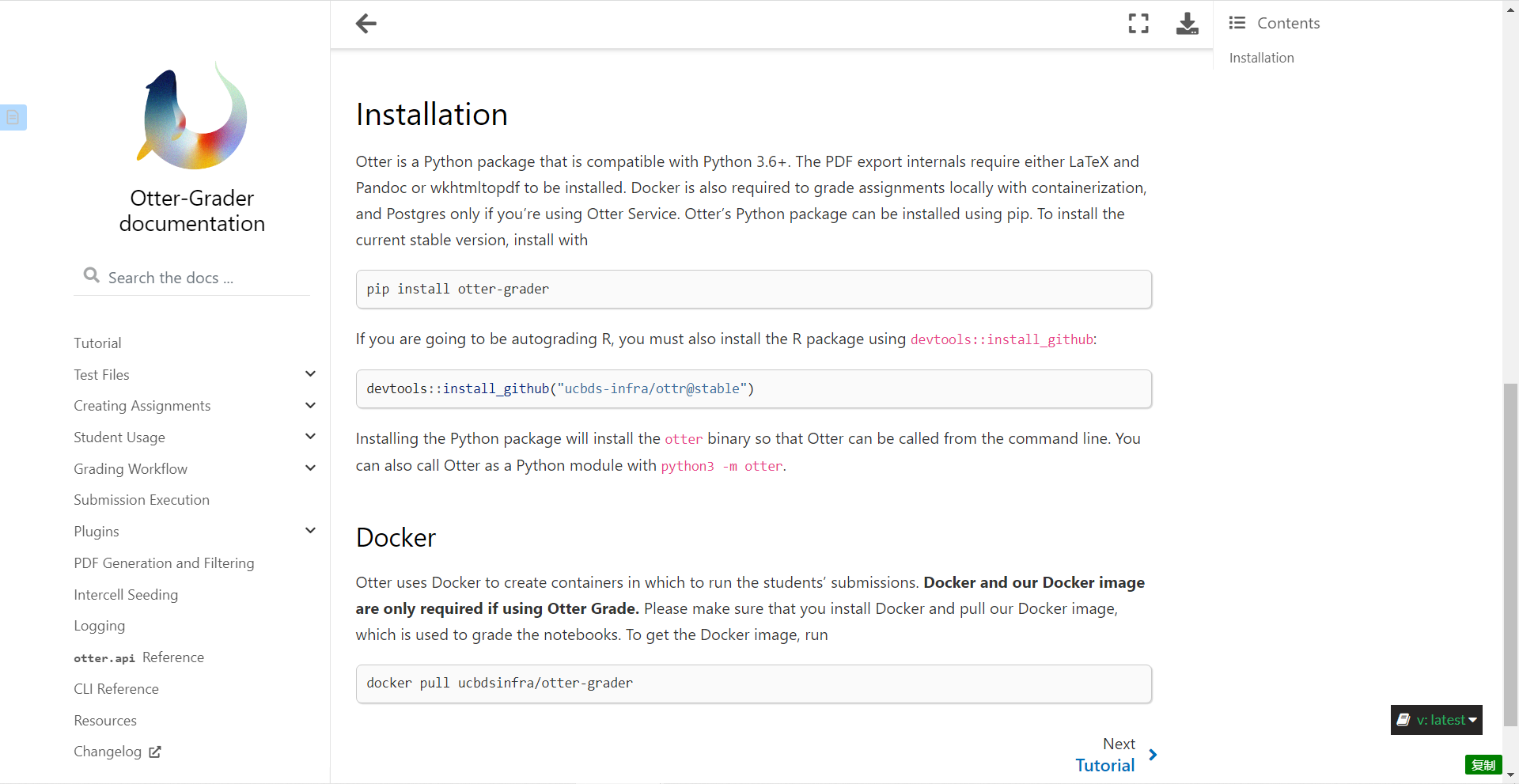Open the v: latest version dropdown
1519x784 pixels.
pyautogui.click(x=1436, y=720)
